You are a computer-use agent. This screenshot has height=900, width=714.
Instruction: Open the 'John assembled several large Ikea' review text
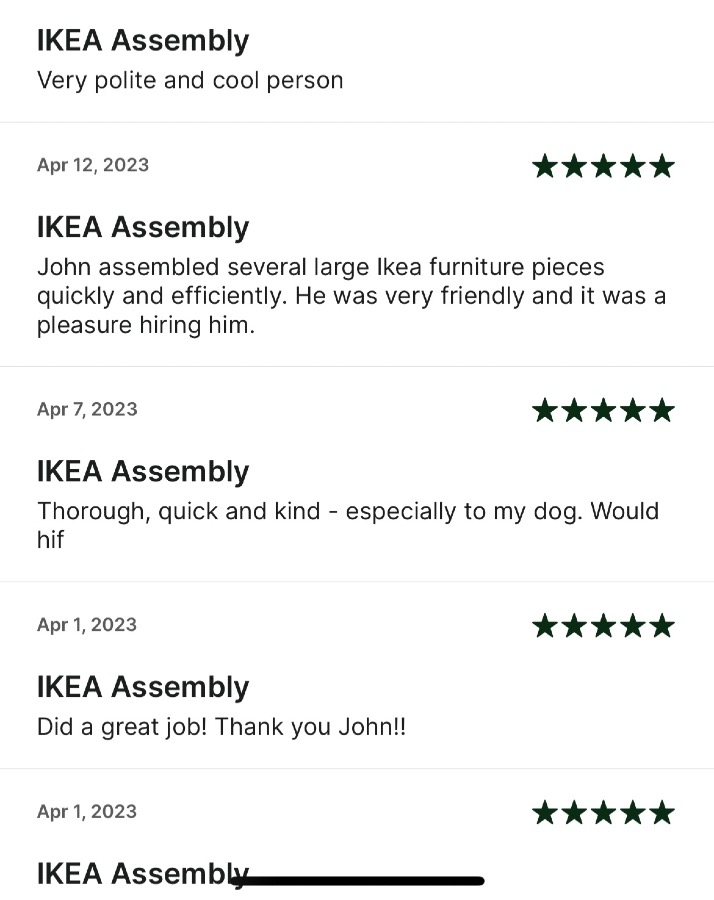point(350,296)
